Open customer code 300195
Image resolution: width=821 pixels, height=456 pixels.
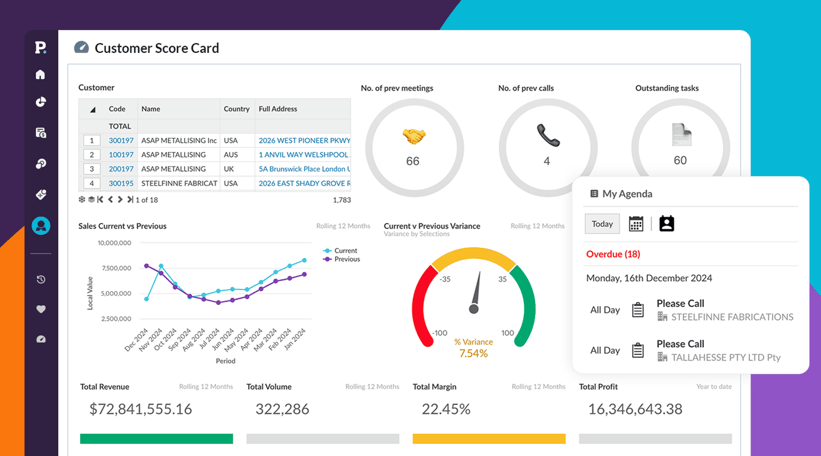click(x=121, y=183)
